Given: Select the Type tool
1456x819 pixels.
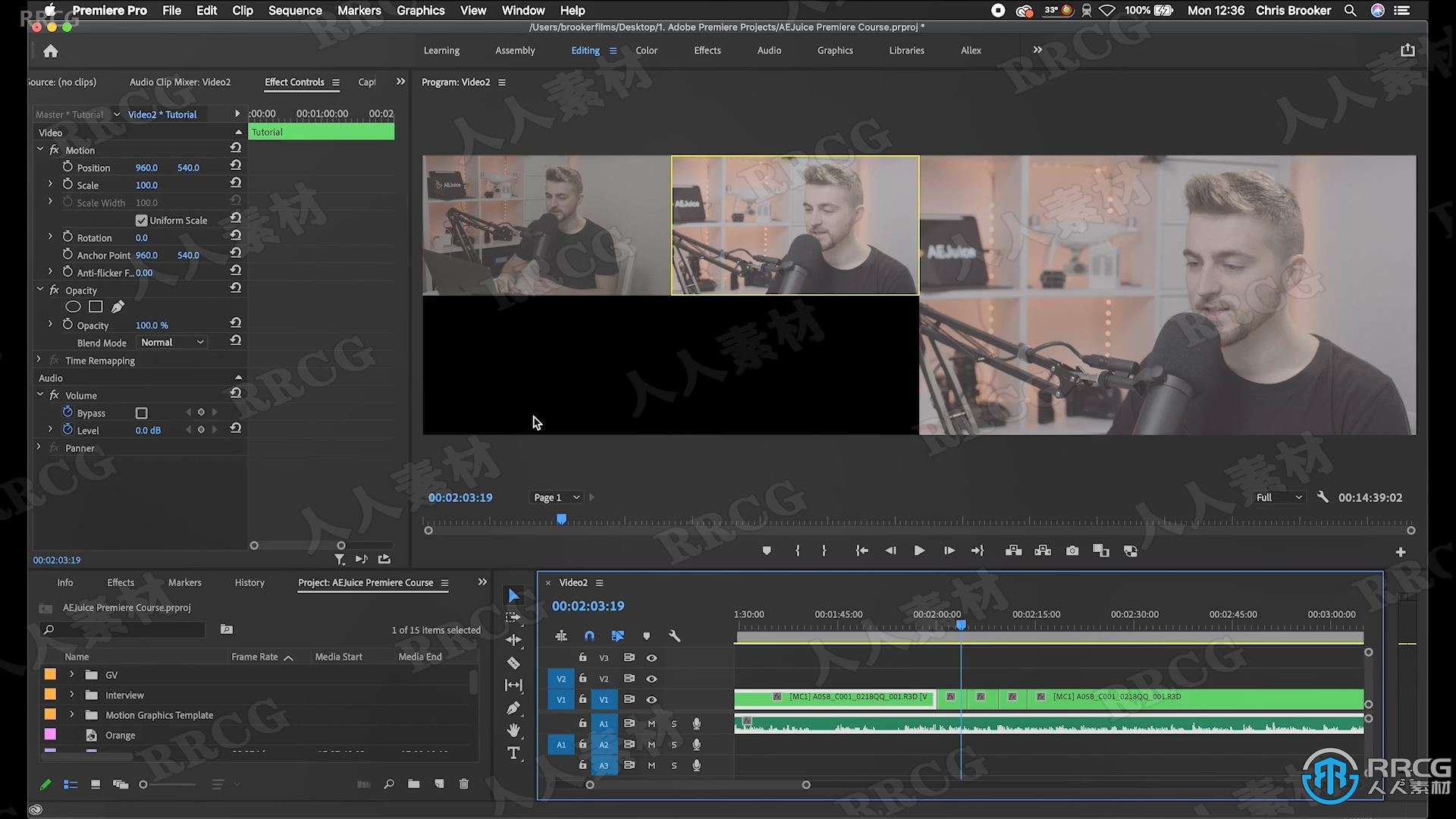Looking at the screenshot, I should coord(513,753).
